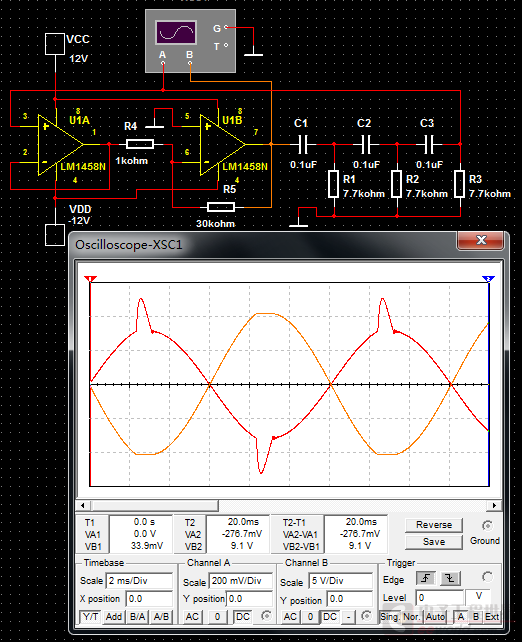522x642 pixels.
Task: Select the falling edge trigger icon
Action: pyautogui.click(x=450, y=578)
